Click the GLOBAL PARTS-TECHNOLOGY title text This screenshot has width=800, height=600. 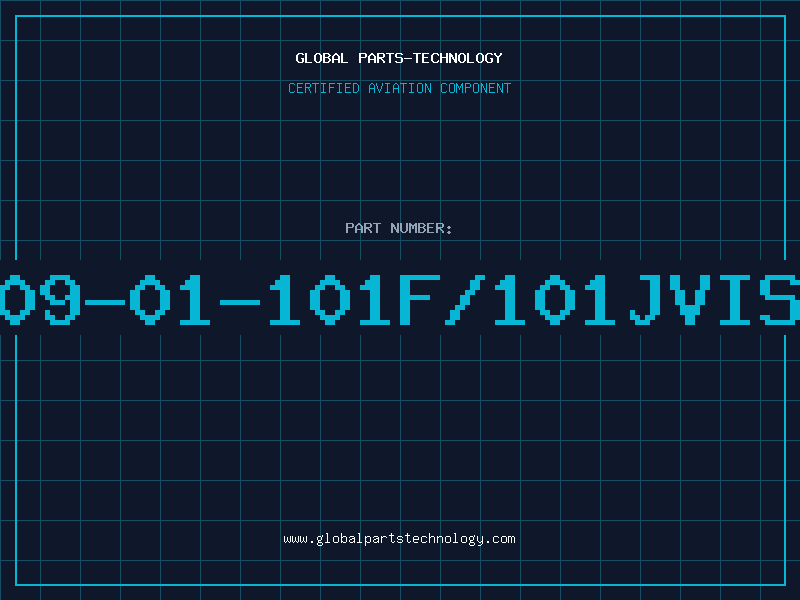coord(399,58)
